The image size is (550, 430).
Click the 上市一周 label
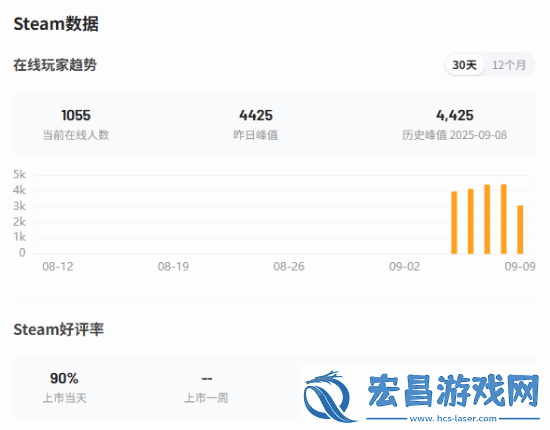(x=206, y=398)
